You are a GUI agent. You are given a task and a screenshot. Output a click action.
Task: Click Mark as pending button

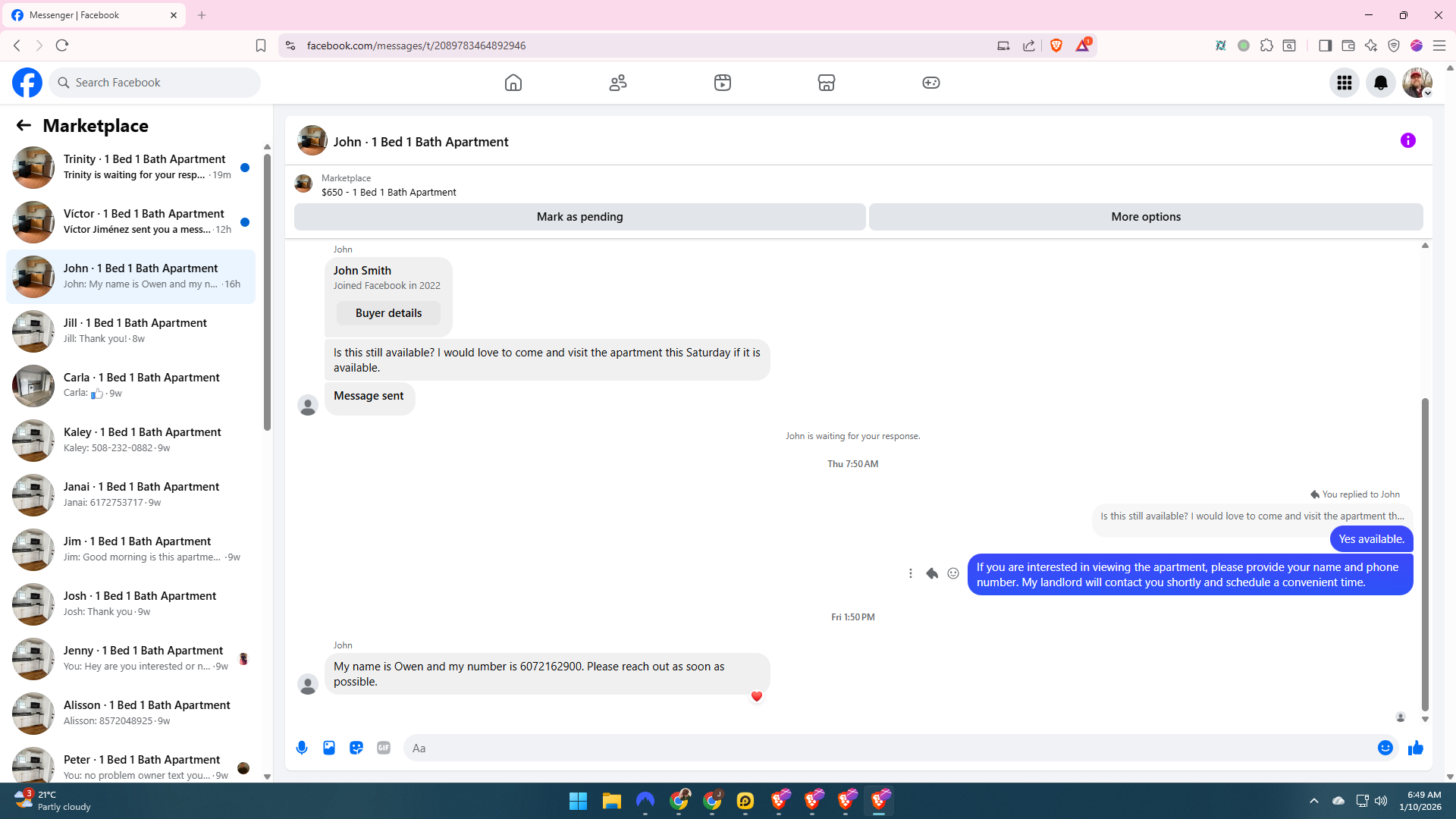click(579, 217)
